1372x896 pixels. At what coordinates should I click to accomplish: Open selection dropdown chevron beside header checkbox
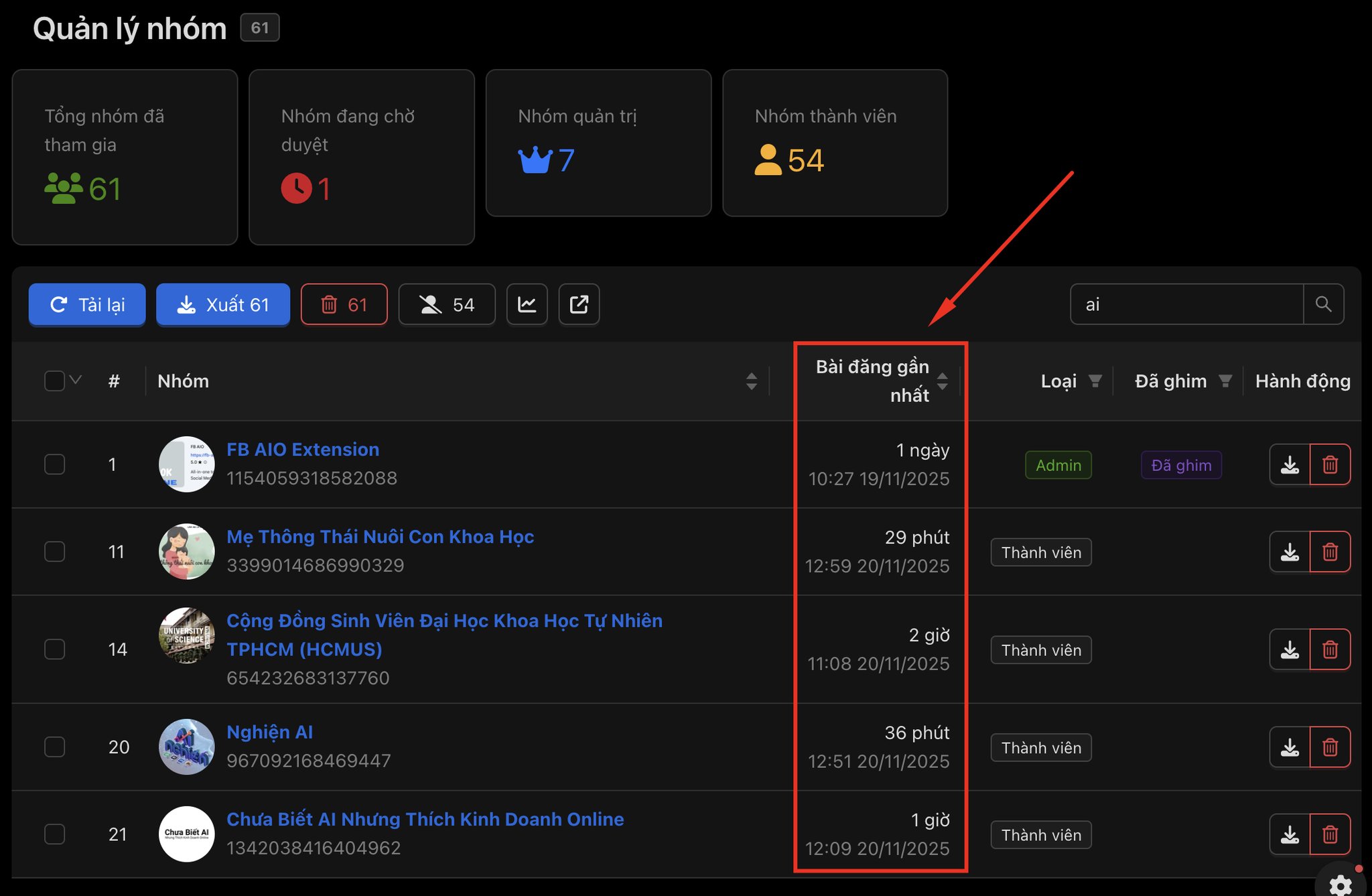click(76, 380)
